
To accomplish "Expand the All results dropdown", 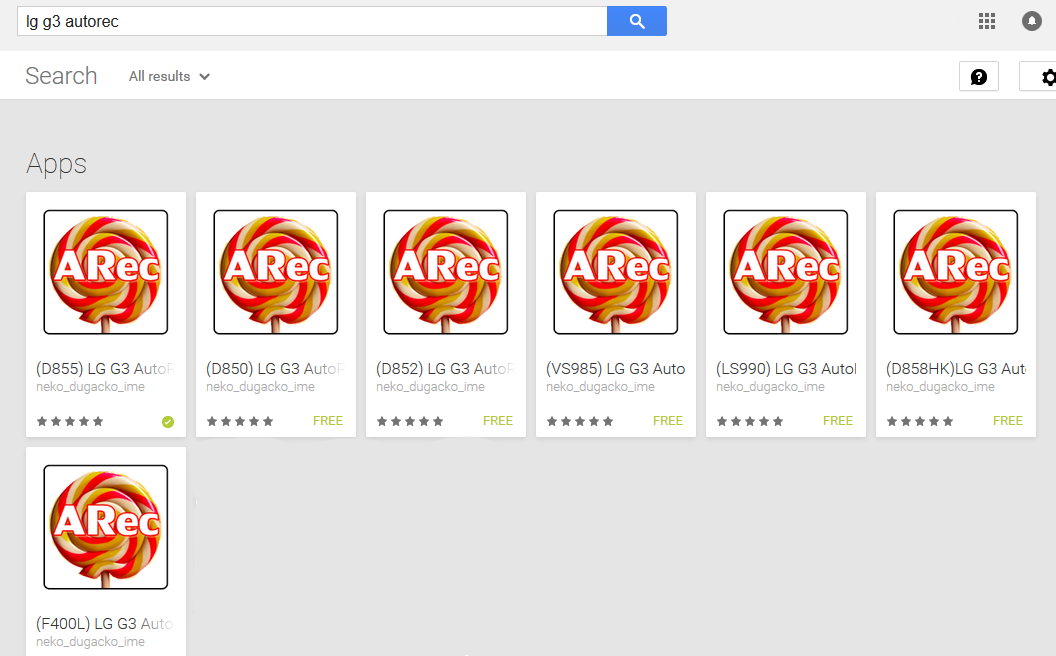I will [169, 76].
